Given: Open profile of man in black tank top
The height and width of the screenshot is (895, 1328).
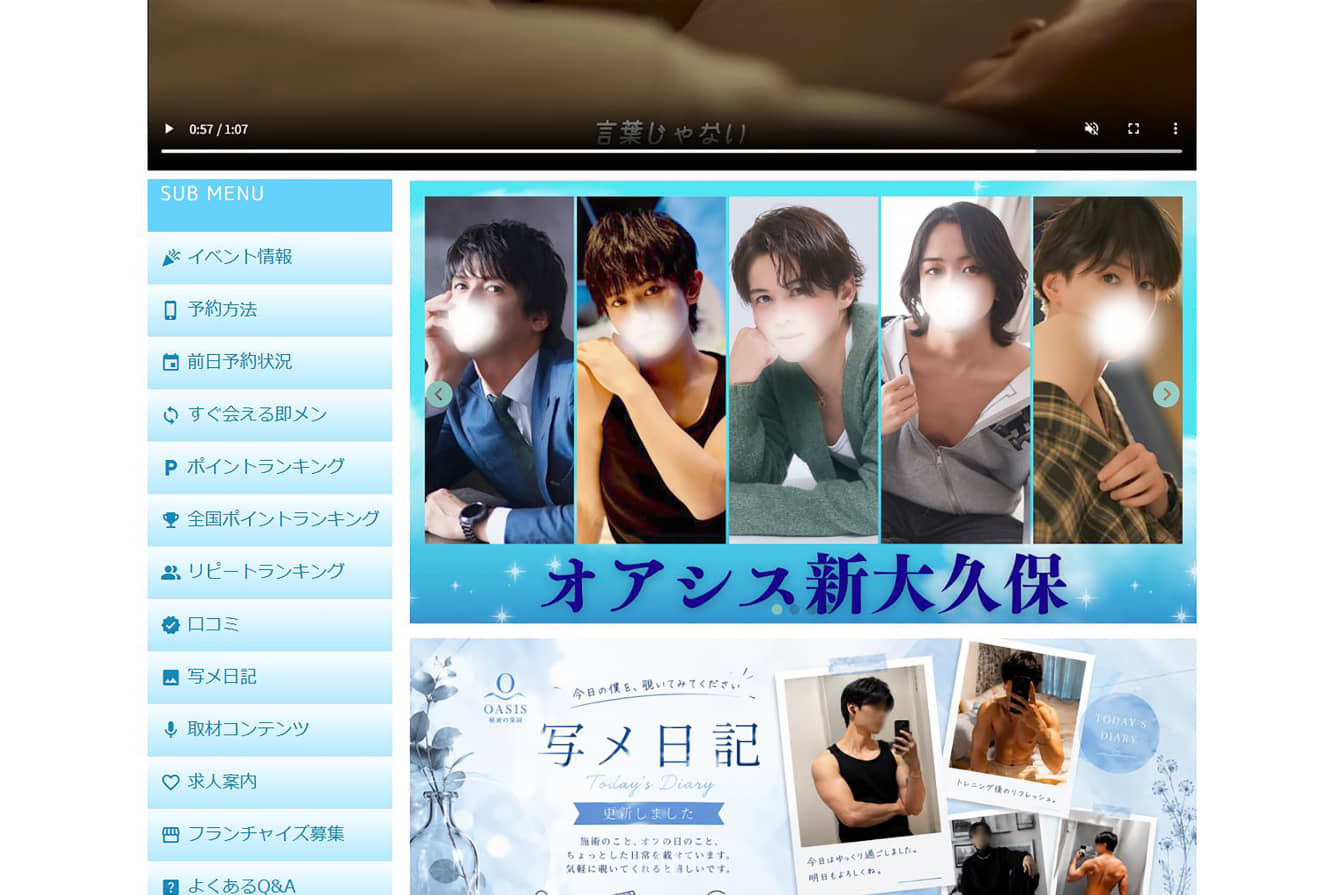Looking at the screenshot, I should point(651,370).
